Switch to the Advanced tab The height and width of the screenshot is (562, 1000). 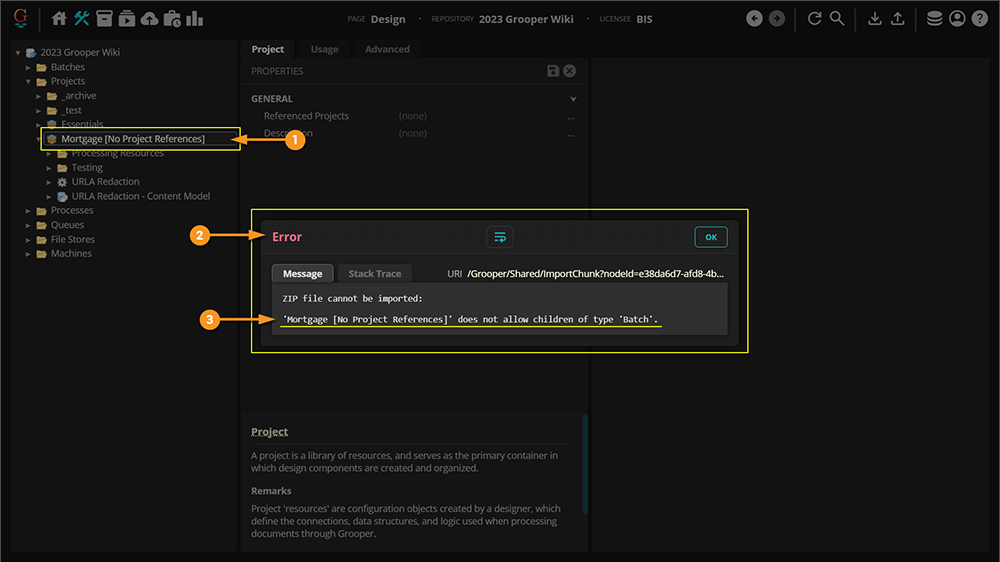point(387,49)
